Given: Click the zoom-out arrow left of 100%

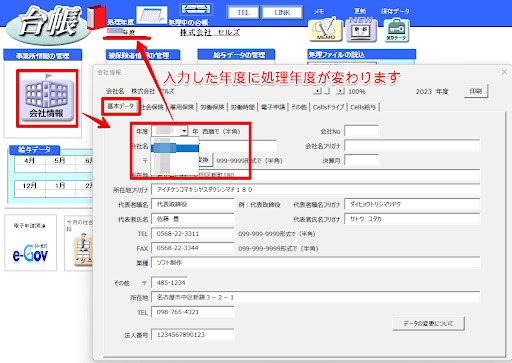Looking at the screenshot, I should (318, 91).
